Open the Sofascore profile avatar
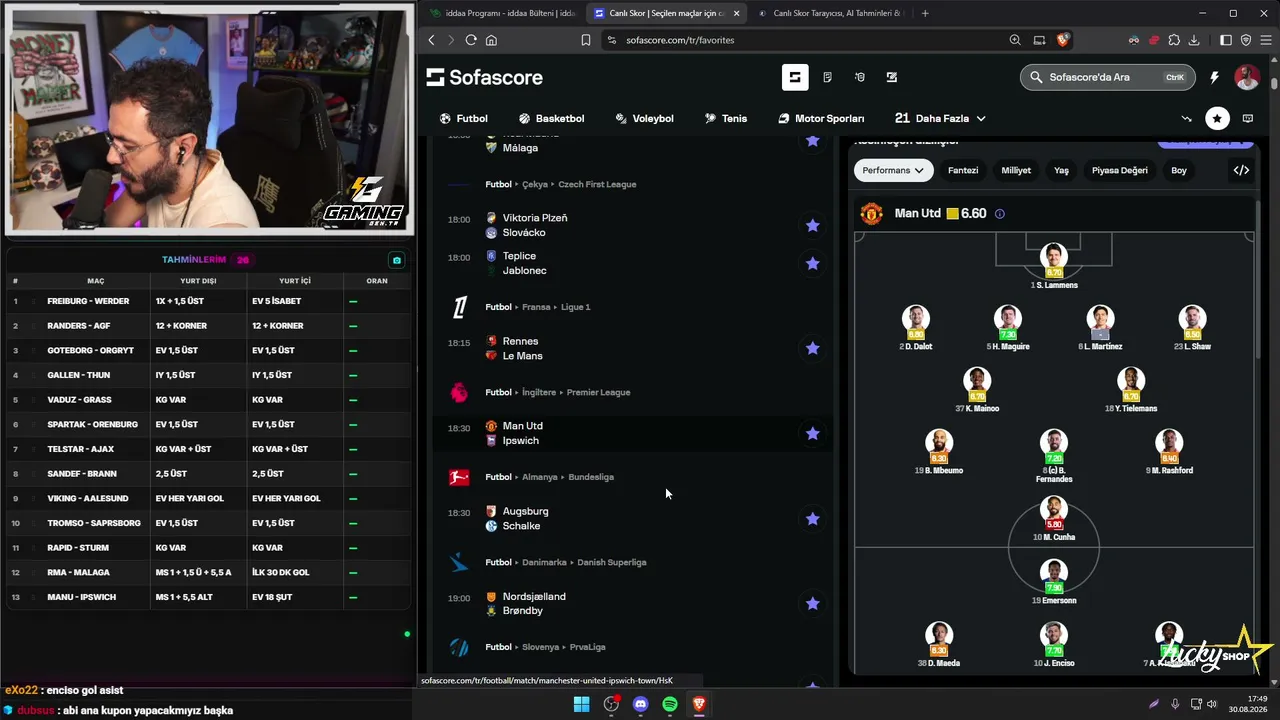This screenshot has height=720, width=1280. (1247, 77)
